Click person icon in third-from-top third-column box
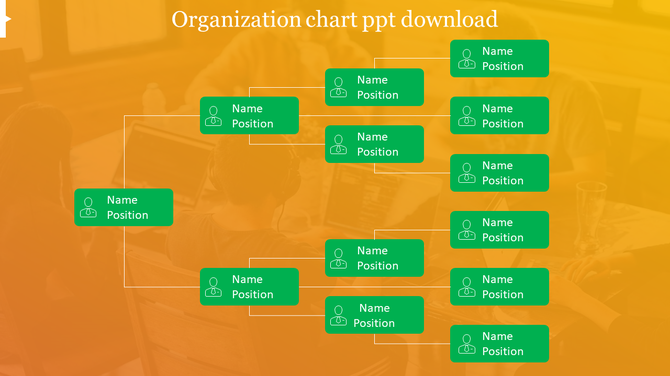Image resolution: width=670 pixels, height=376 pixels. pyautogui.click(x=338, y=258)
